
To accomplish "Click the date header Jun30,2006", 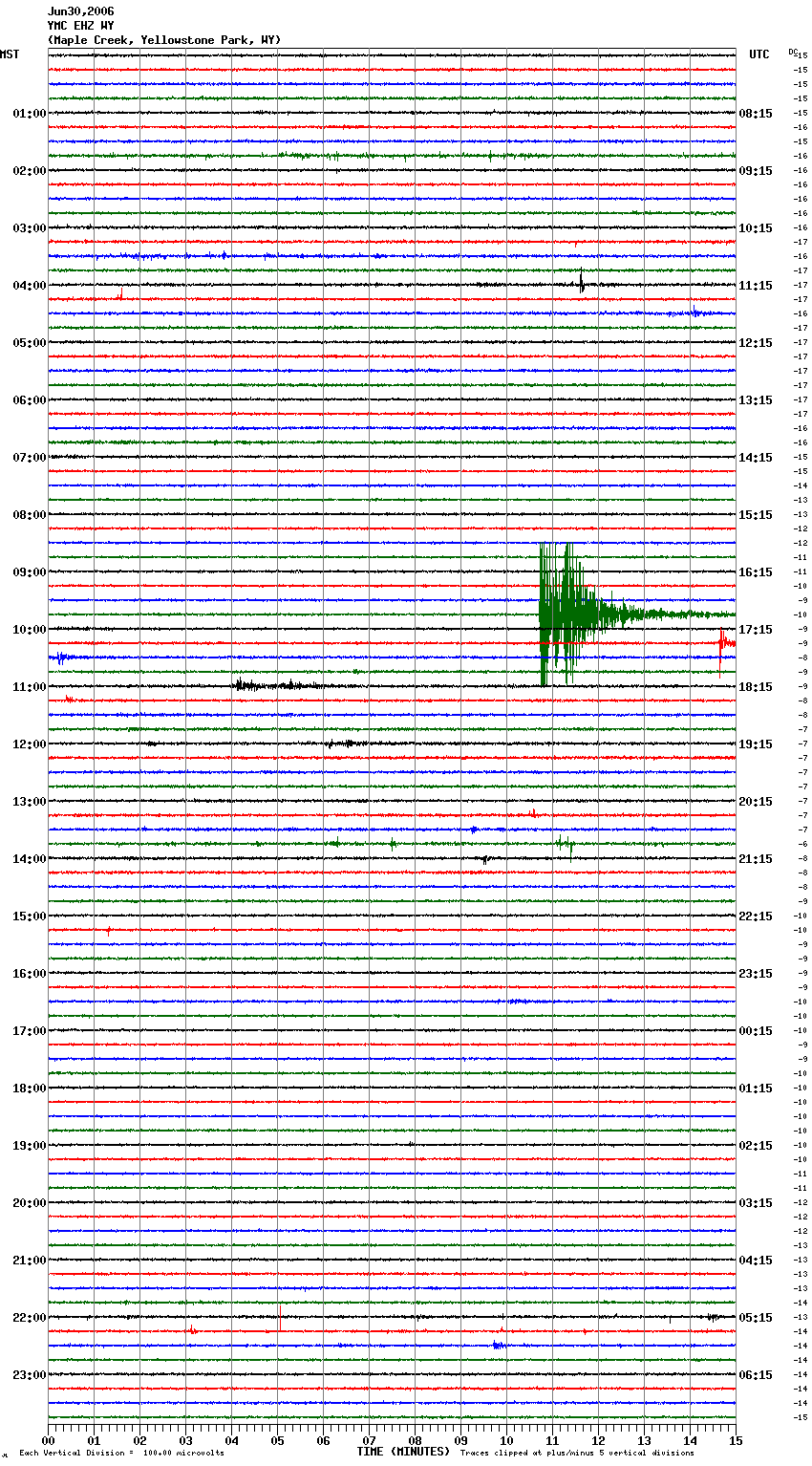I will pos(80,11).
